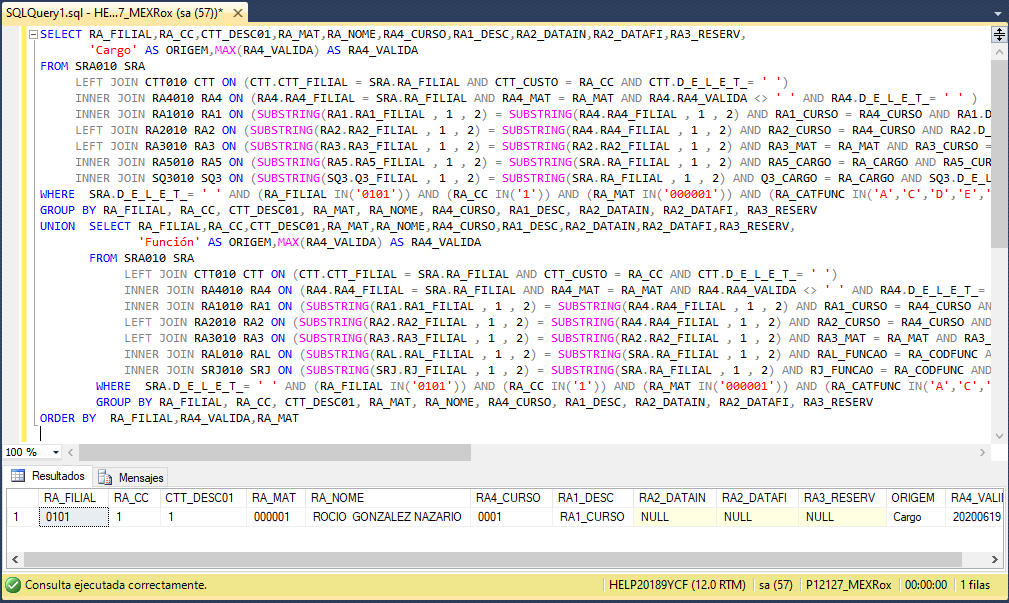Click the cell ROCIO GONZALEZ NAZARIO

click(x=388, y=517)
